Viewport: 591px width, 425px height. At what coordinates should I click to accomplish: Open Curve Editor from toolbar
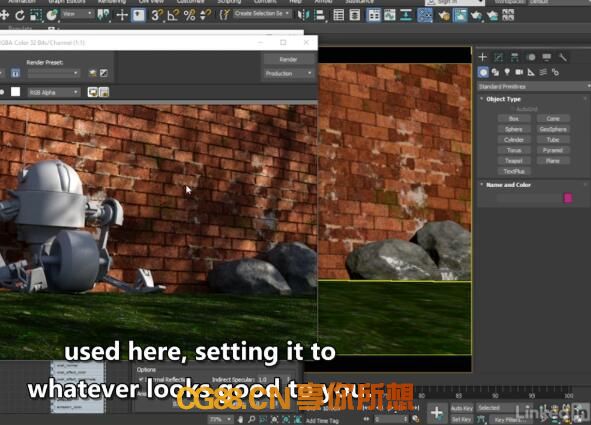pyautogui.click(x=390, y=15)
